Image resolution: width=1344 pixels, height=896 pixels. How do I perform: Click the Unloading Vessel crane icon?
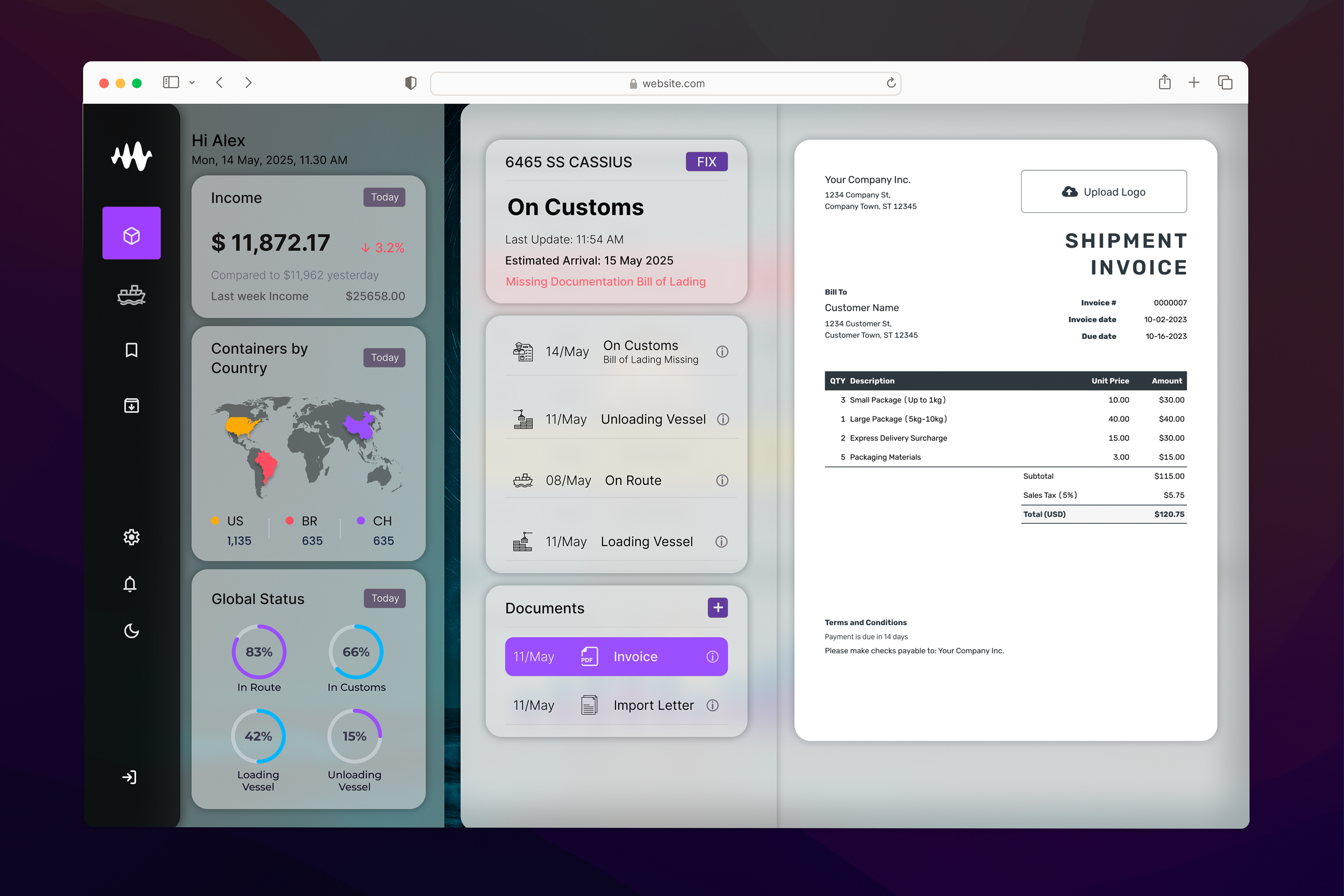pos(523,419)
